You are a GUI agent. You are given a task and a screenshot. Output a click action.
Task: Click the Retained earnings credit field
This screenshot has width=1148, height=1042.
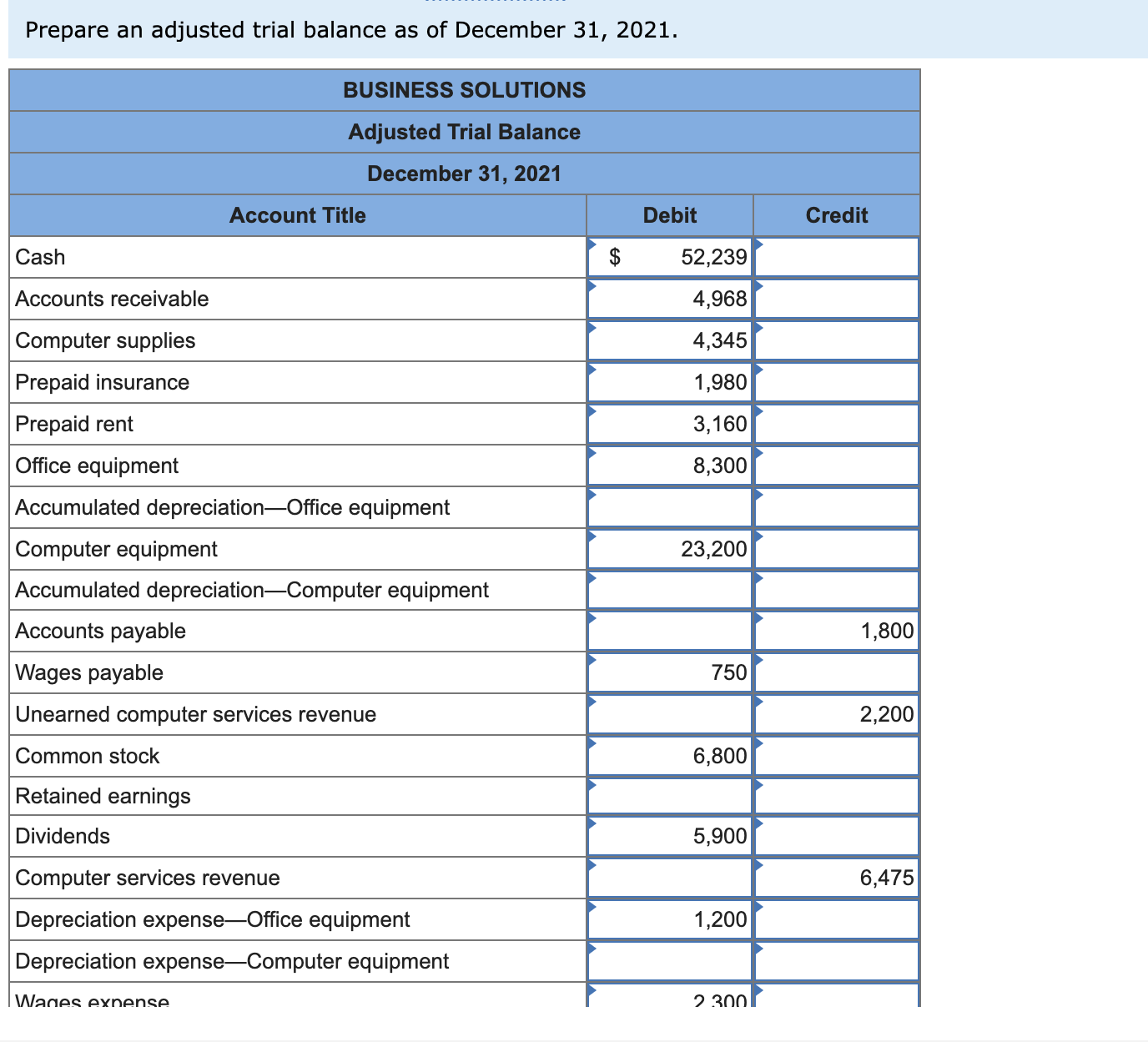click(837, 796)
